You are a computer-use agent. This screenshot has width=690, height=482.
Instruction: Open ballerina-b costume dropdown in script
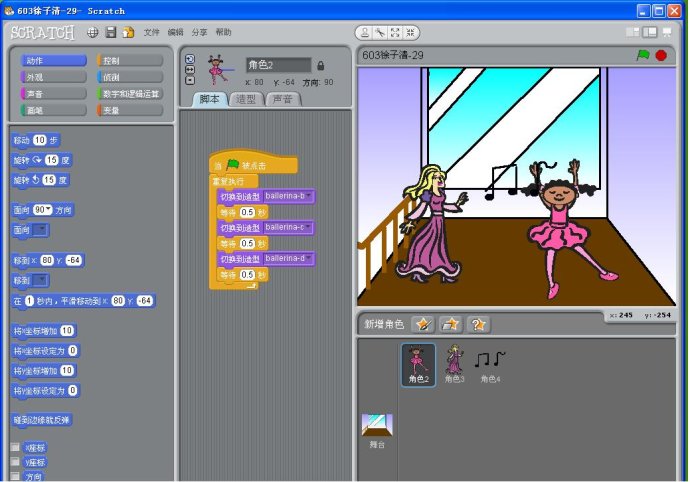(309, 196)
